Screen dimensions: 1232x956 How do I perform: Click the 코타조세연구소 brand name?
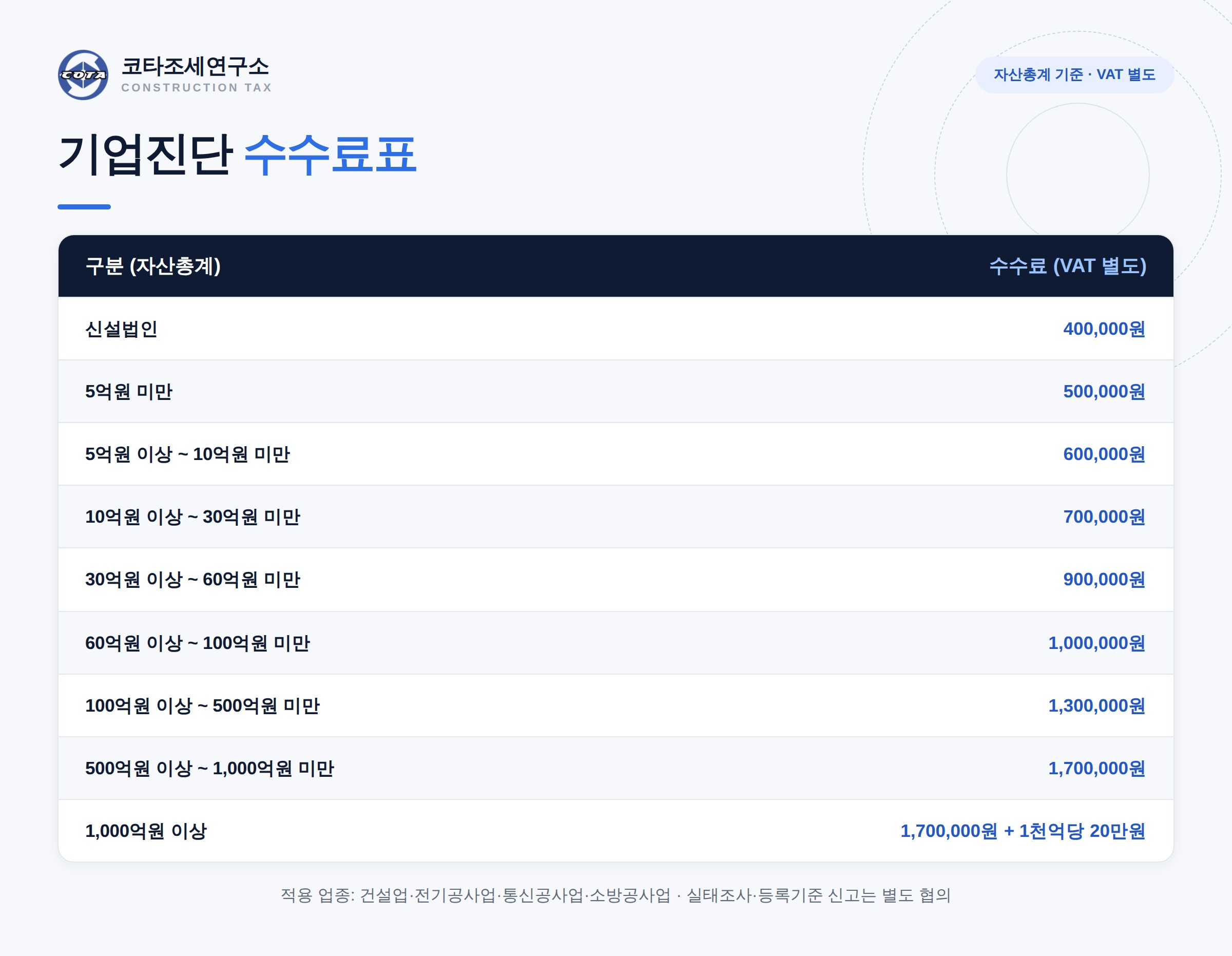195,67
